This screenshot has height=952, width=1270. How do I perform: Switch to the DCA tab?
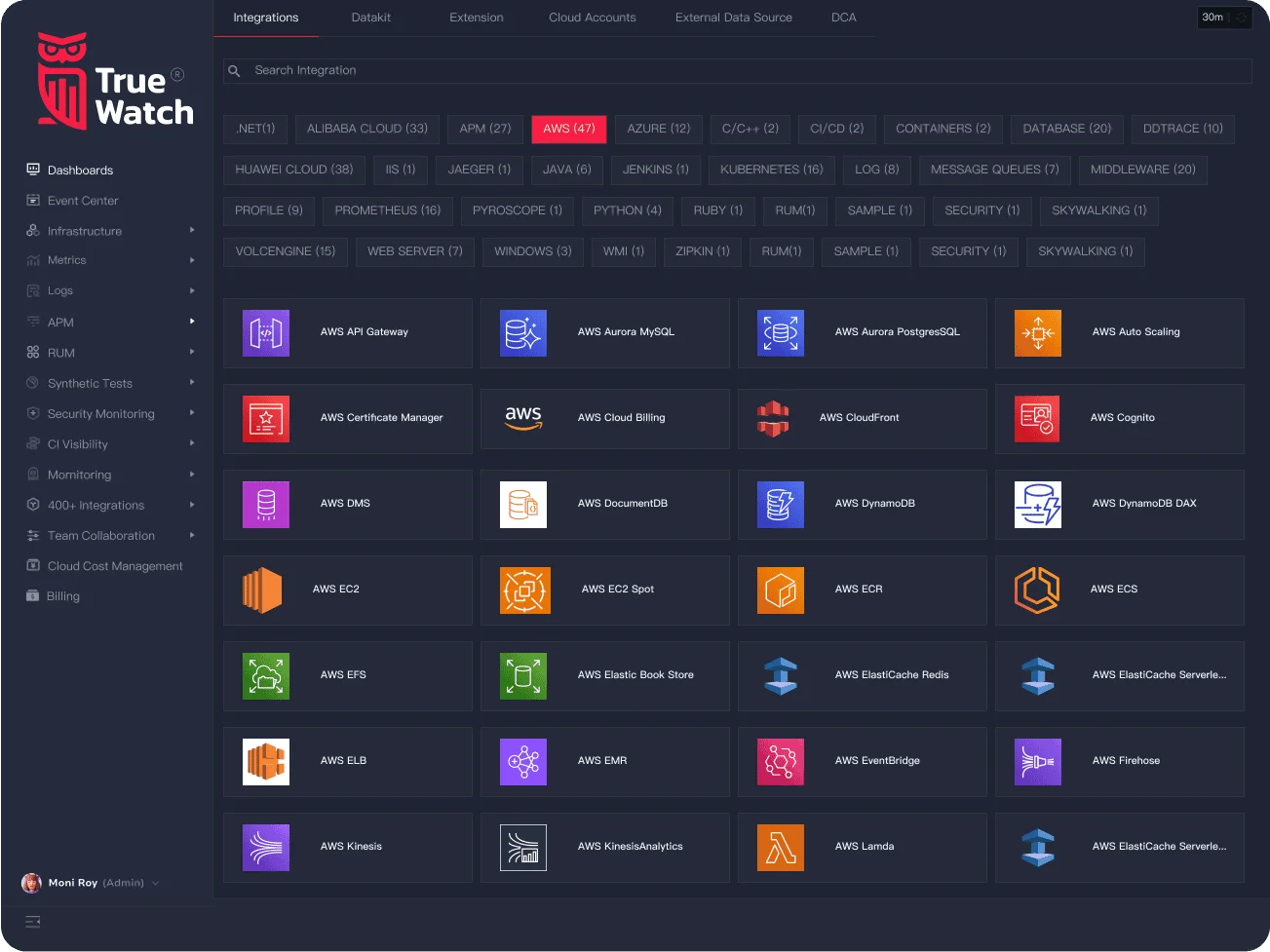[844, 18]
